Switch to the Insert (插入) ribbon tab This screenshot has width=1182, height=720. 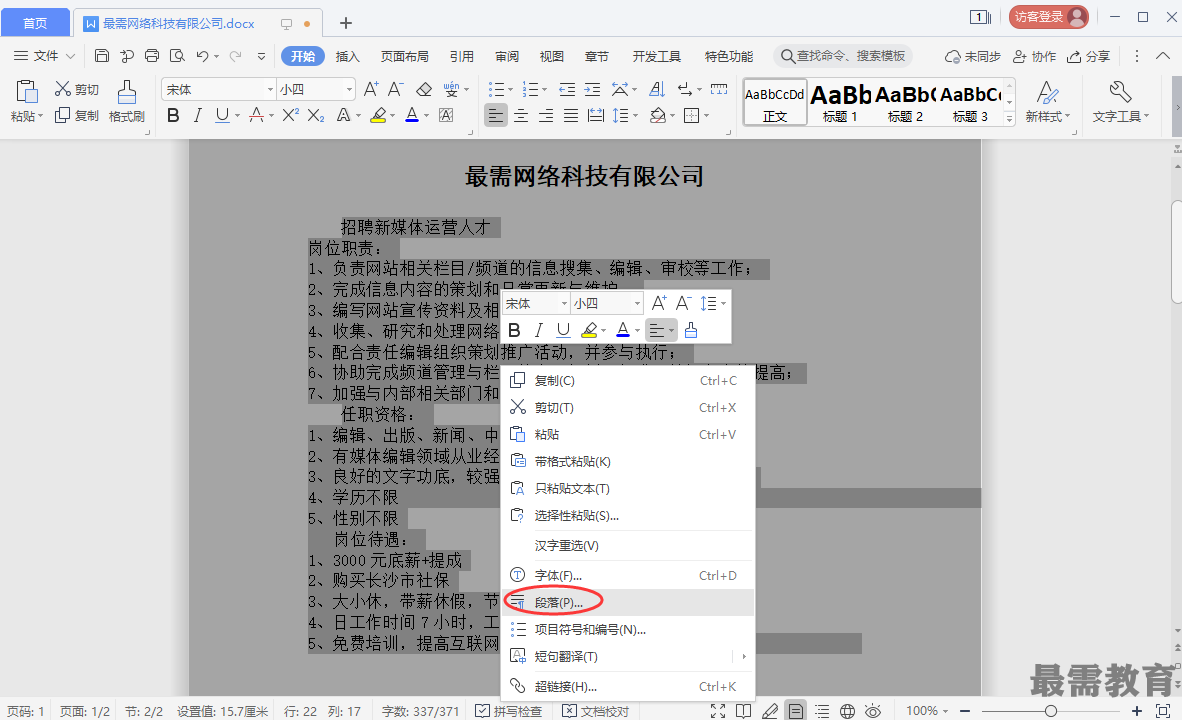point(348,57)
